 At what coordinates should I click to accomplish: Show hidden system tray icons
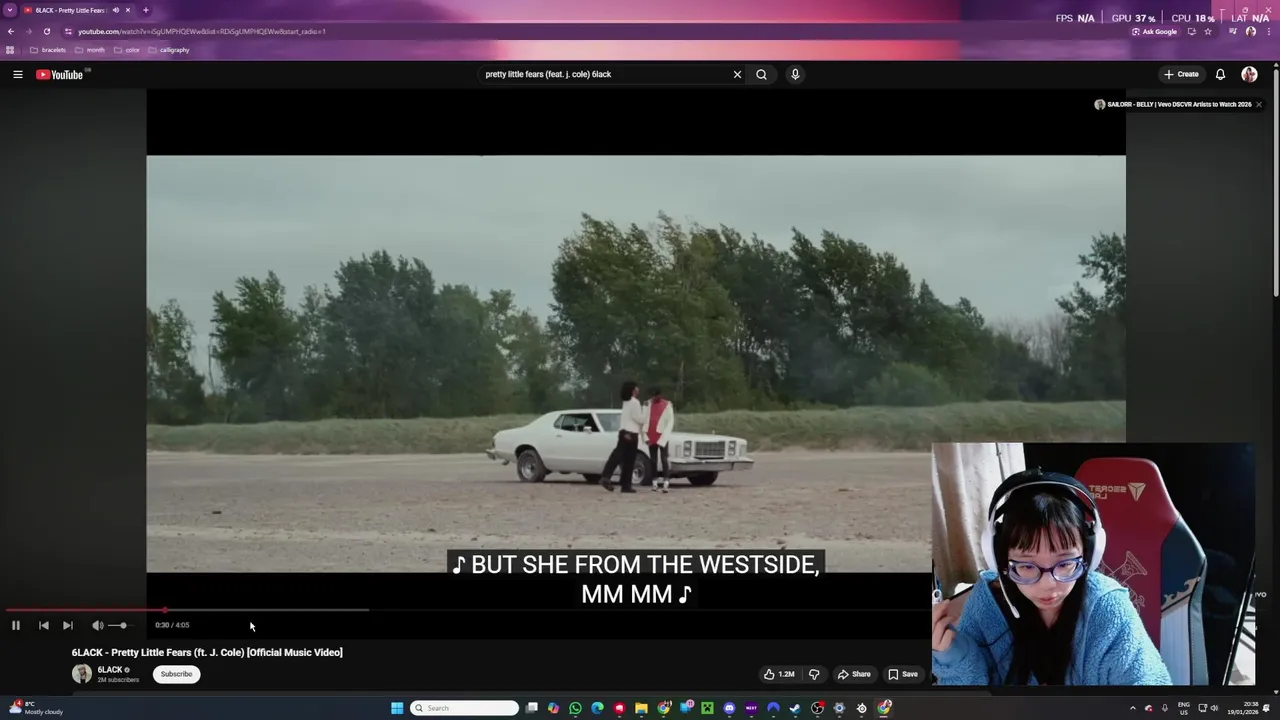tap(1133, 708)
